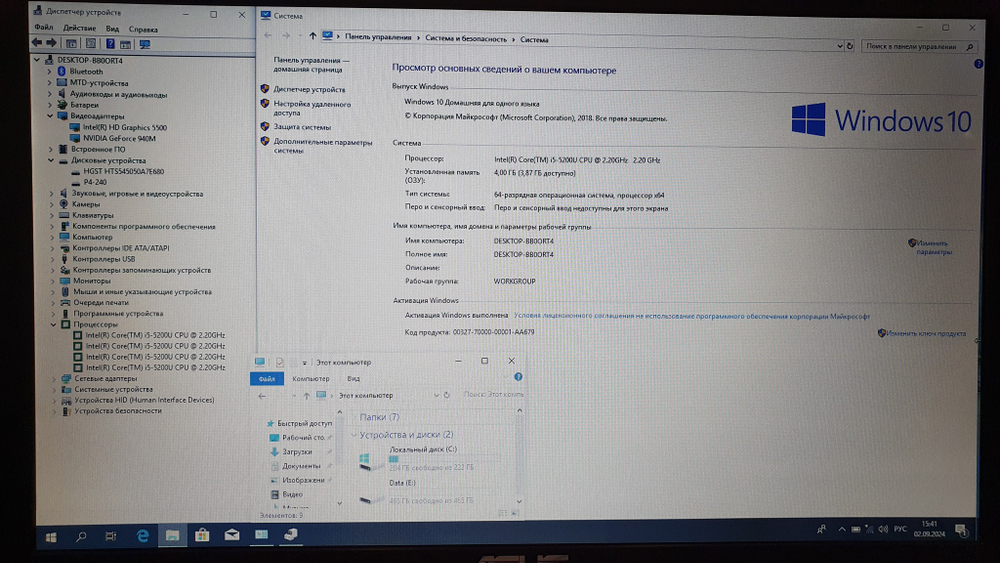
Task: Click the Up arrow in System window address bar
Action: click(x=312, y=36)
